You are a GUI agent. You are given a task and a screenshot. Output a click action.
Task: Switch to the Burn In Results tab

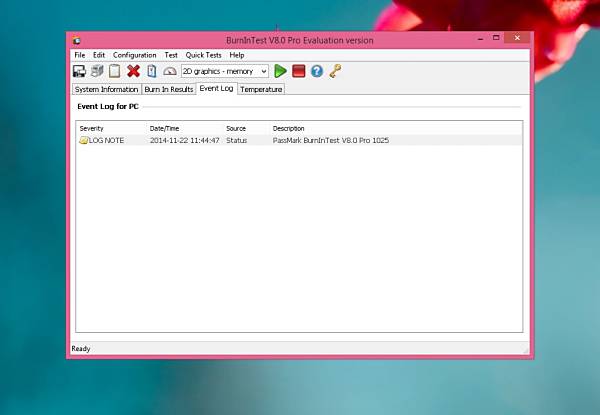(x=168, y=89)
